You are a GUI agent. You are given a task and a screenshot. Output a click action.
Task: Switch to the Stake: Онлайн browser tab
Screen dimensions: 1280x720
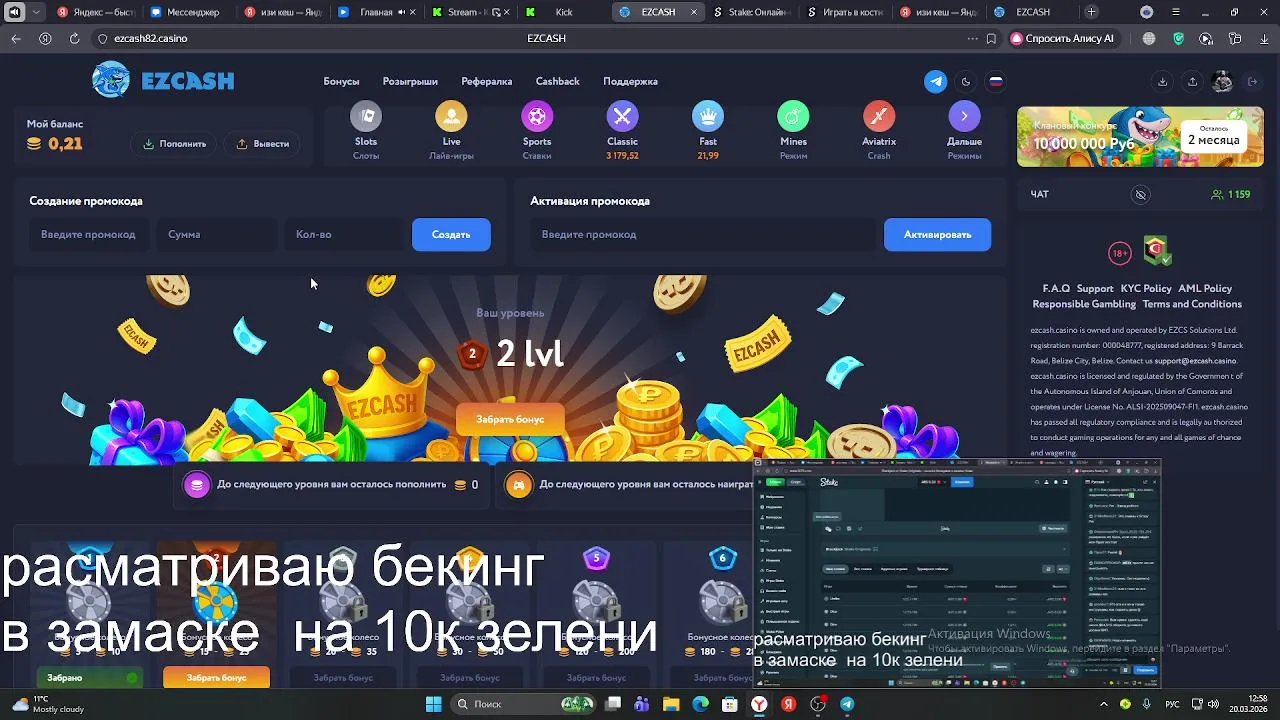point(751,12)
